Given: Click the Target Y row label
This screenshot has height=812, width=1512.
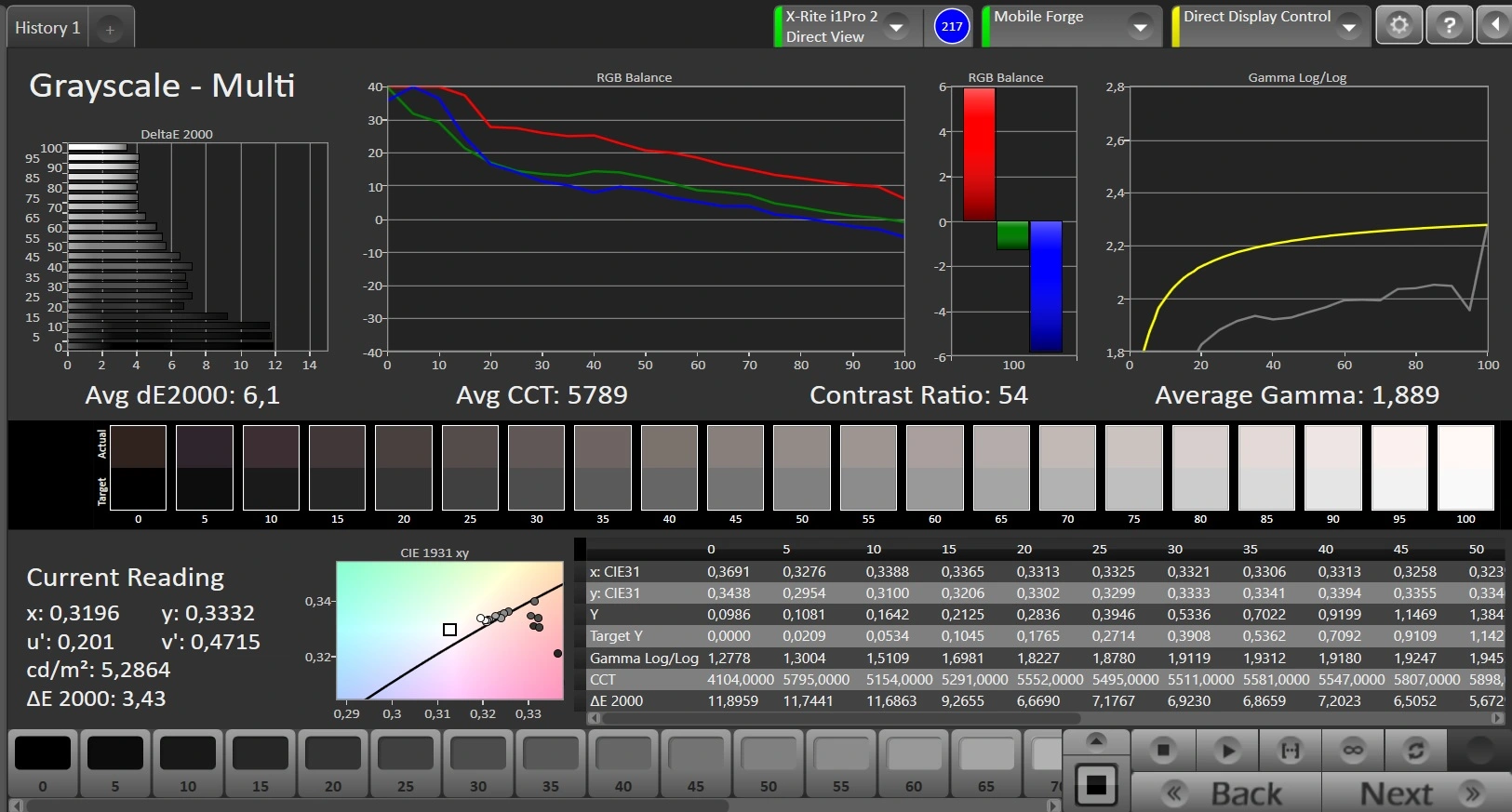Looking at the screenshot, I should (616, 636).
